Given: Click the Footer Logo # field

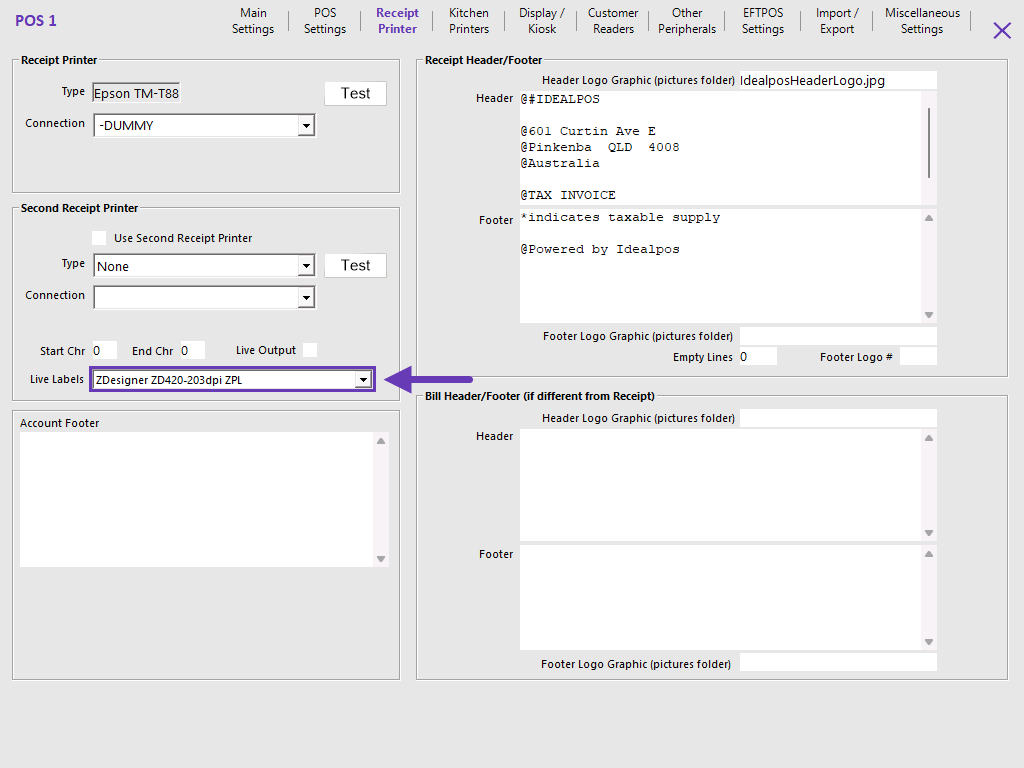Looking at the screenshot, I should [x=918, y=357].
